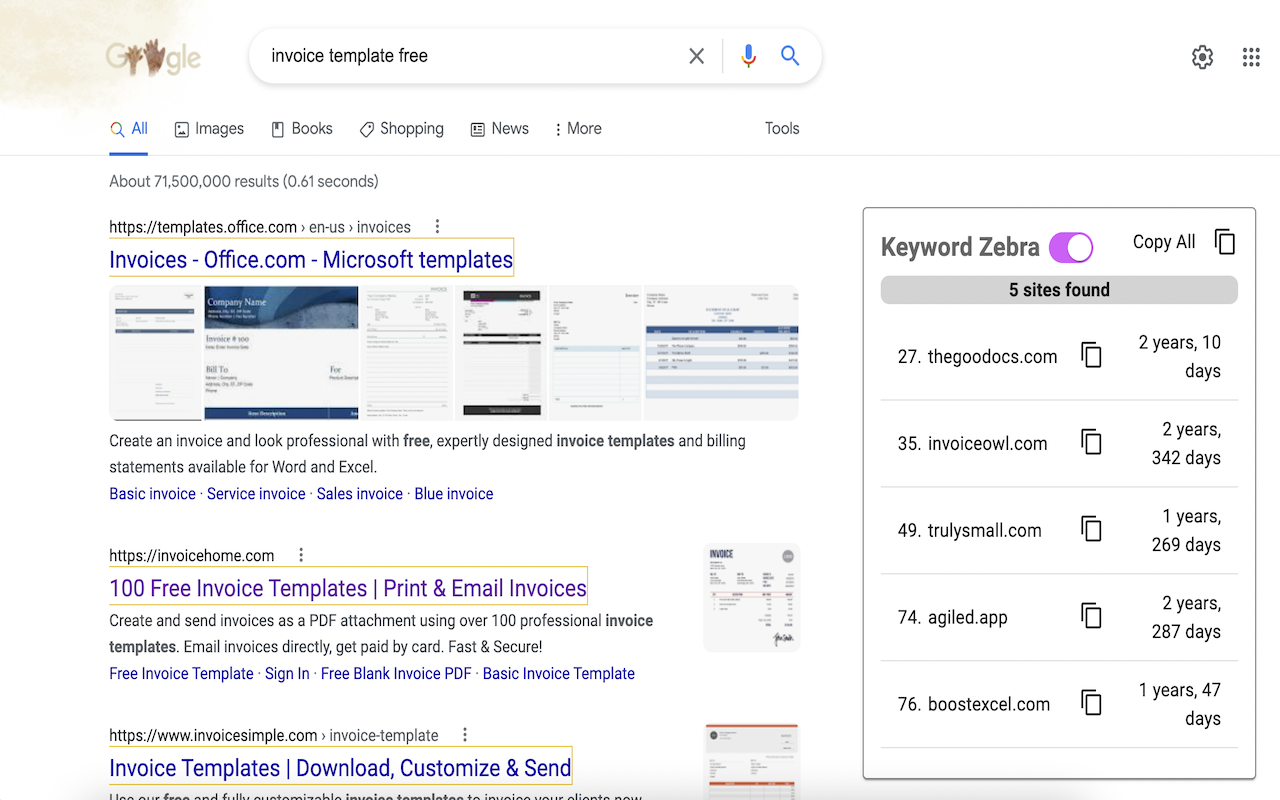Open the black-header invoice thumbnail
This screenshot has width=1280, height=800.
click(x=501, y=353)
